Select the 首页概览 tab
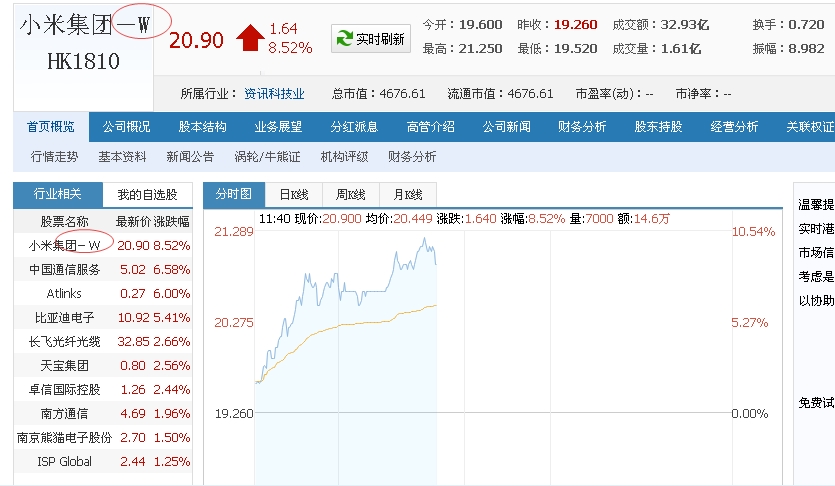This screenshot has width=835, height=486. 51,127
